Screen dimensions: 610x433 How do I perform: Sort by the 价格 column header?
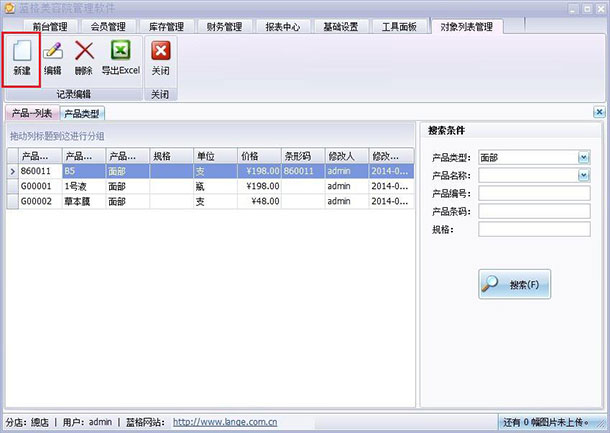[x=259, y=156]
